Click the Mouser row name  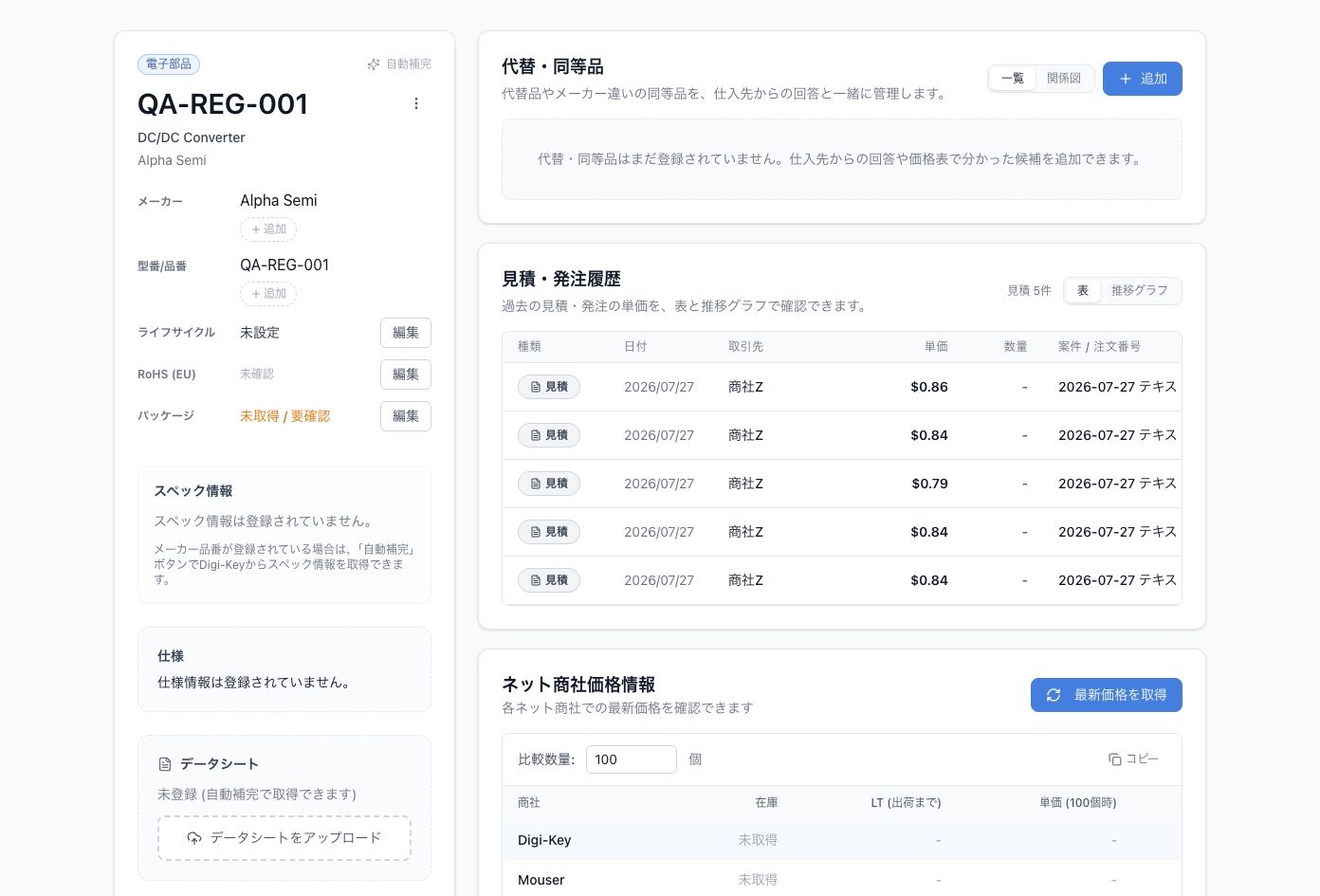(x=541, y=880)
